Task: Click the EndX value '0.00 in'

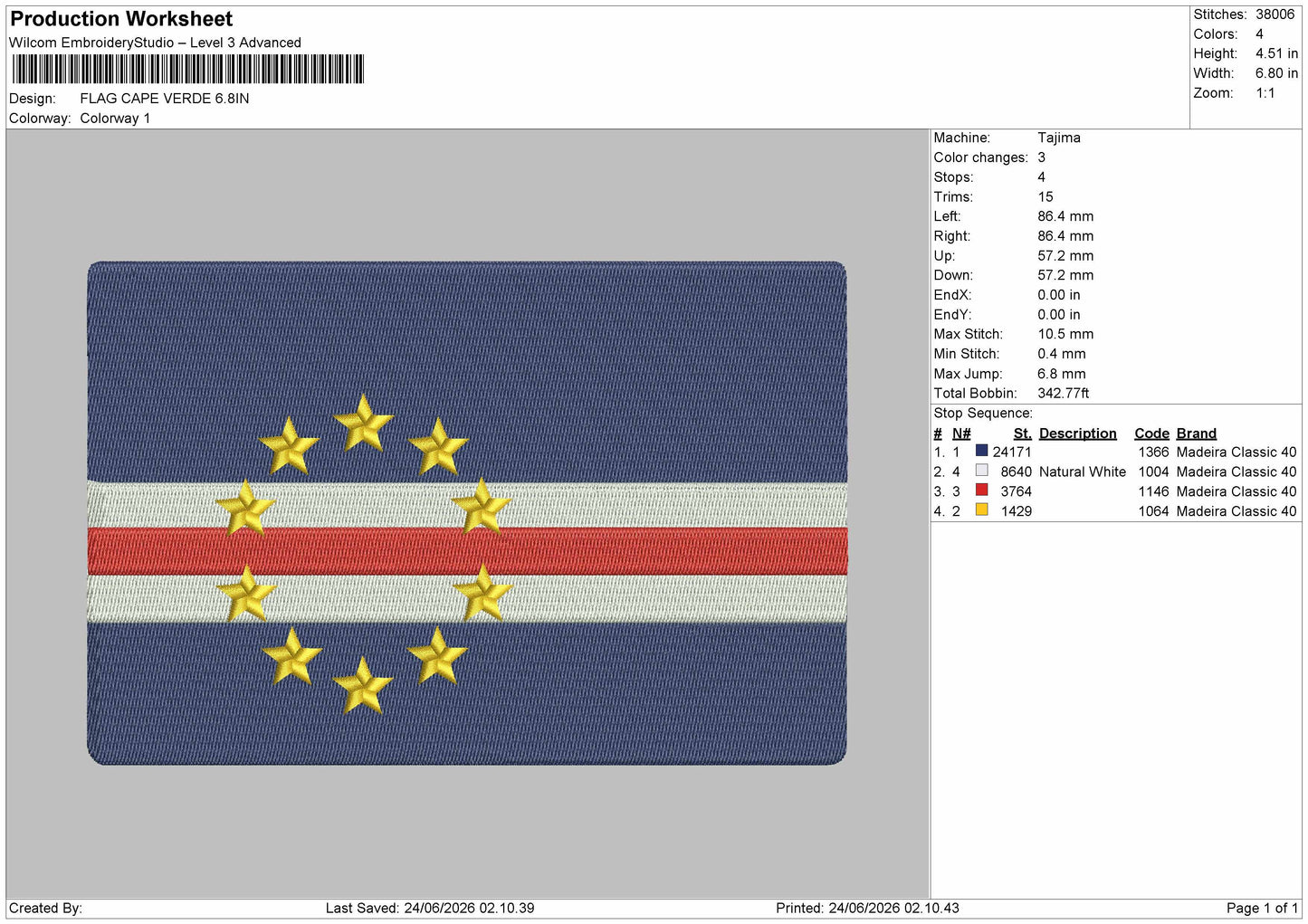Action: (x=1059, y=295)
